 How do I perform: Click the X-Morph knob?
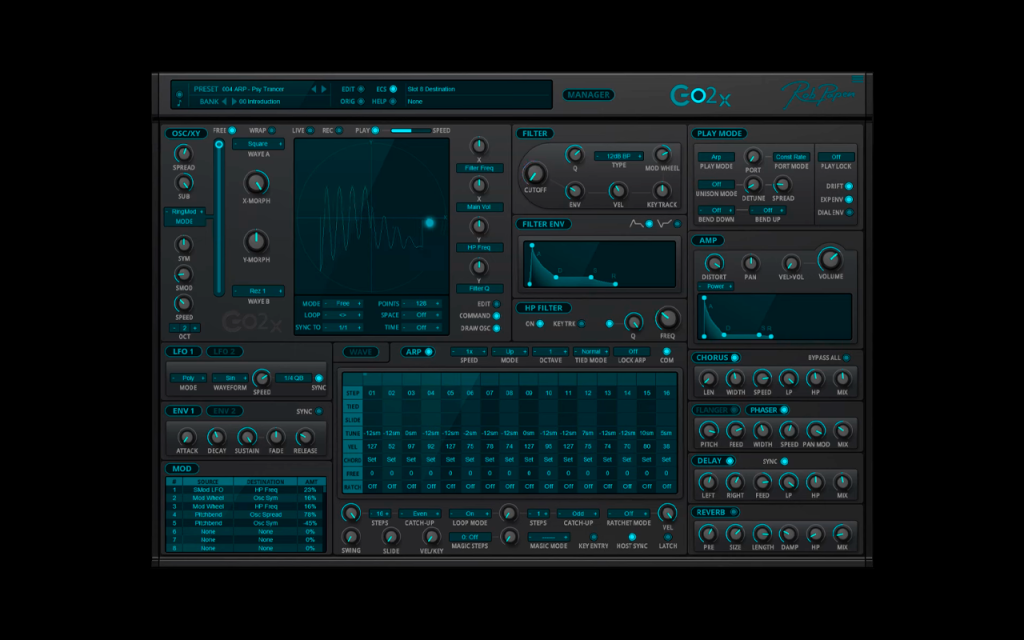coord(256,183)
